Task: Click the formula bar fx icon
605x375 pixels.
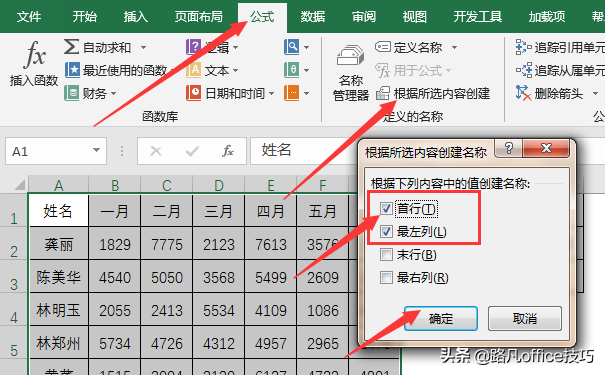Action: point(228,151)
